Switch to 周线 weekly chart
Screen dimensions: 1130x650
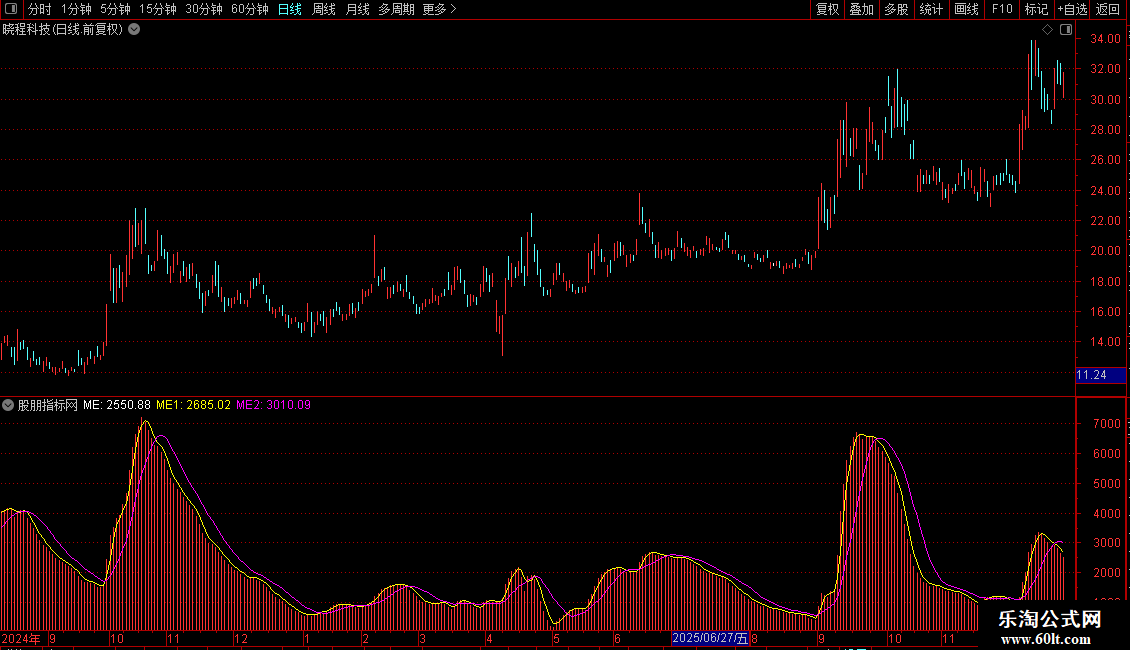pyautogui.click(x=324, y=9)
